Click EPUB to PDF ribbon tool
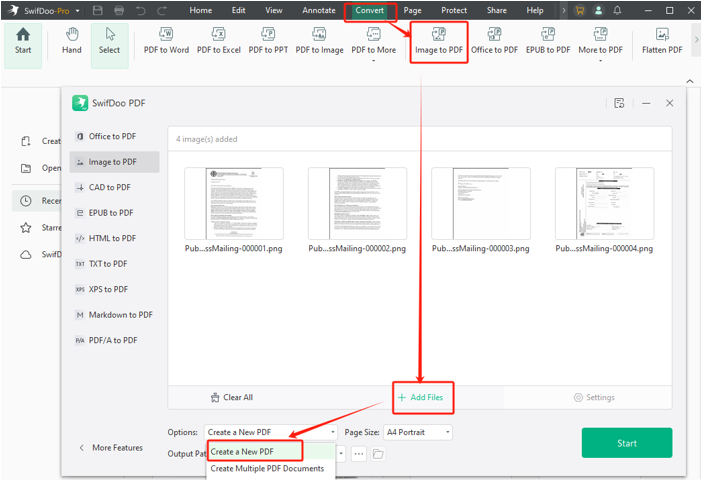 [x=548, y=41]
